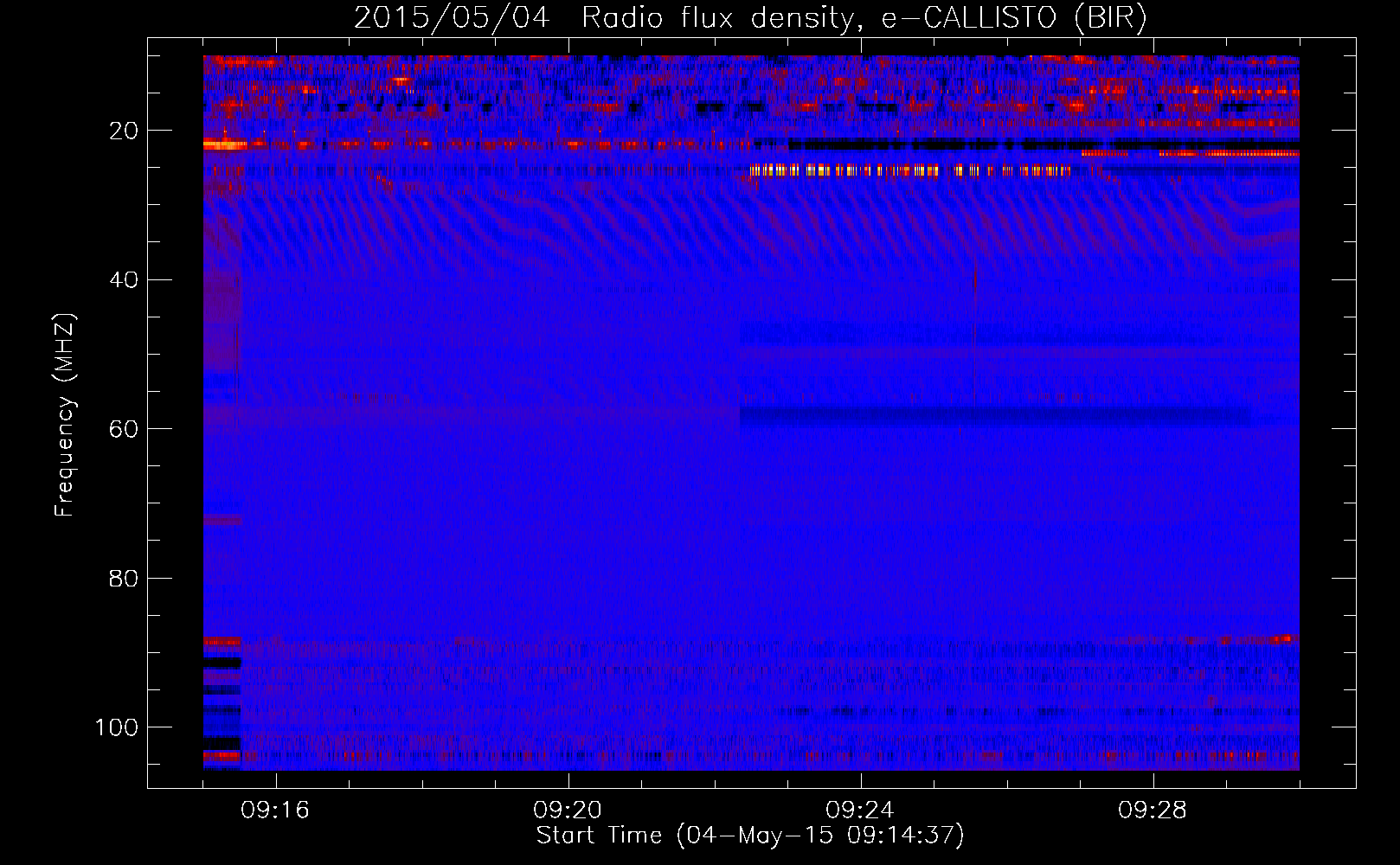Click the time tick label "09:16"

(x=275, y=811)
